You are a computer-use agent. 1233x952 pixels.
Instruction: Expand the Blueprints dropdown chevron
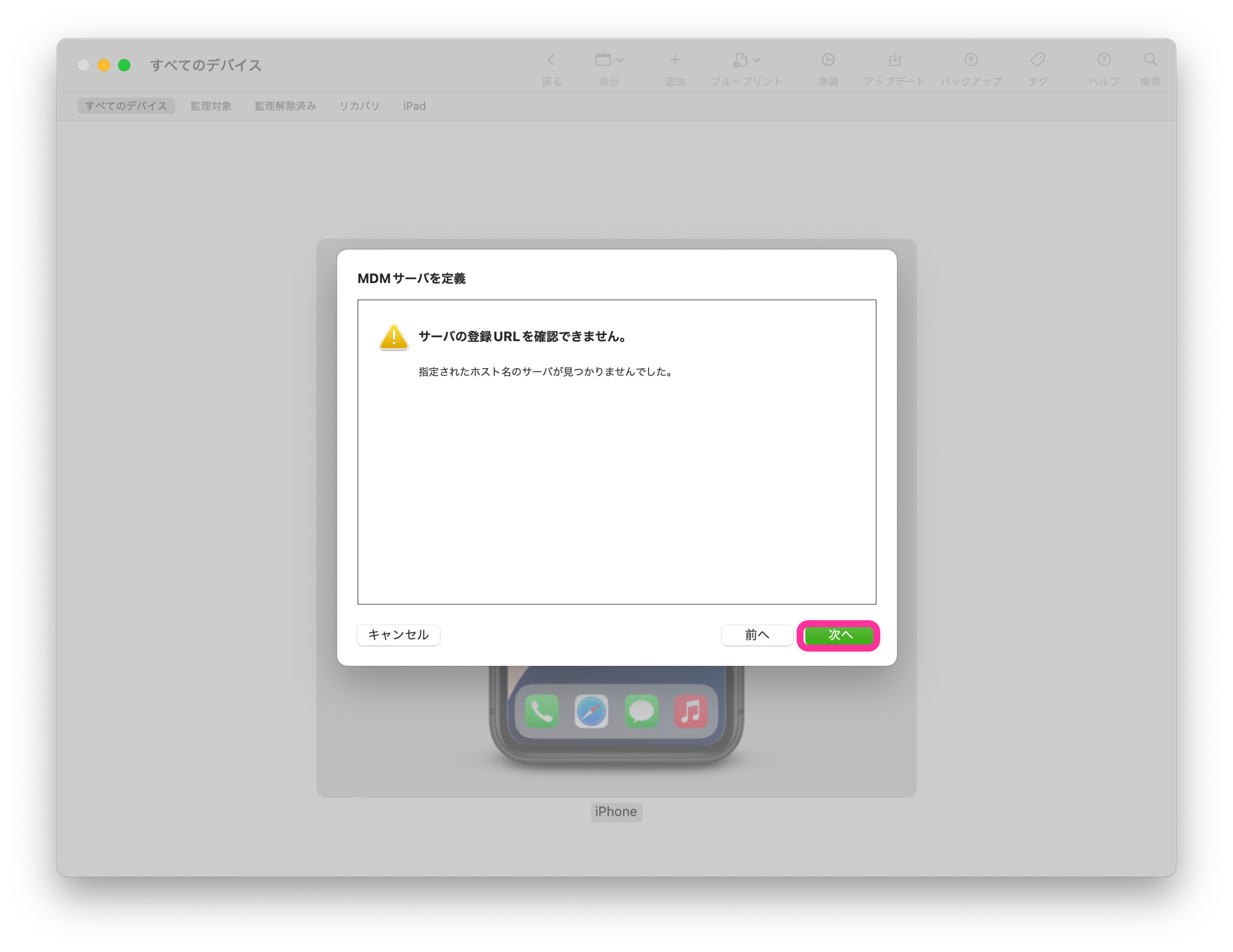757,60
